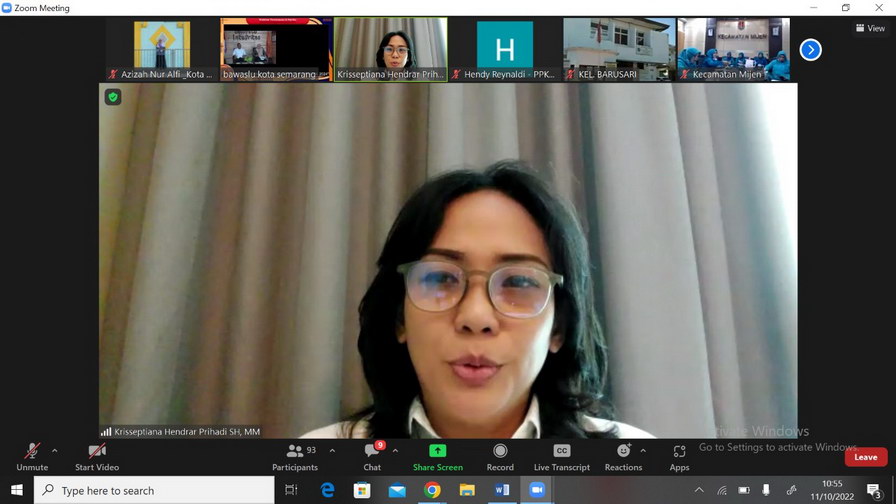The image size is (896, 504).
Task: Leave the meeting with the red button
Action: (x=866, y=457)
